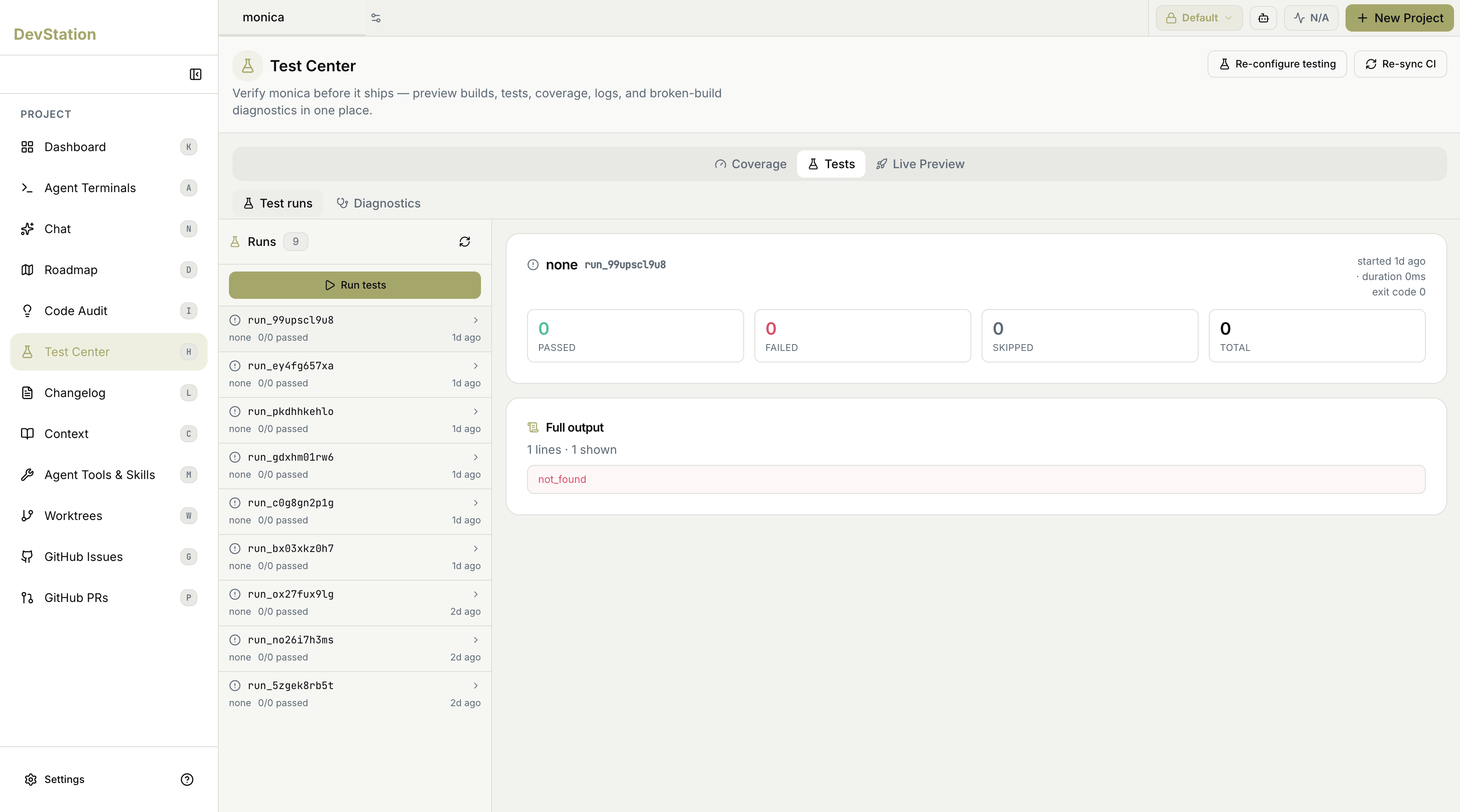Click the Test Center shortcut key H badge
This screenshot has width=1460, height=812.
coord(189,352)
